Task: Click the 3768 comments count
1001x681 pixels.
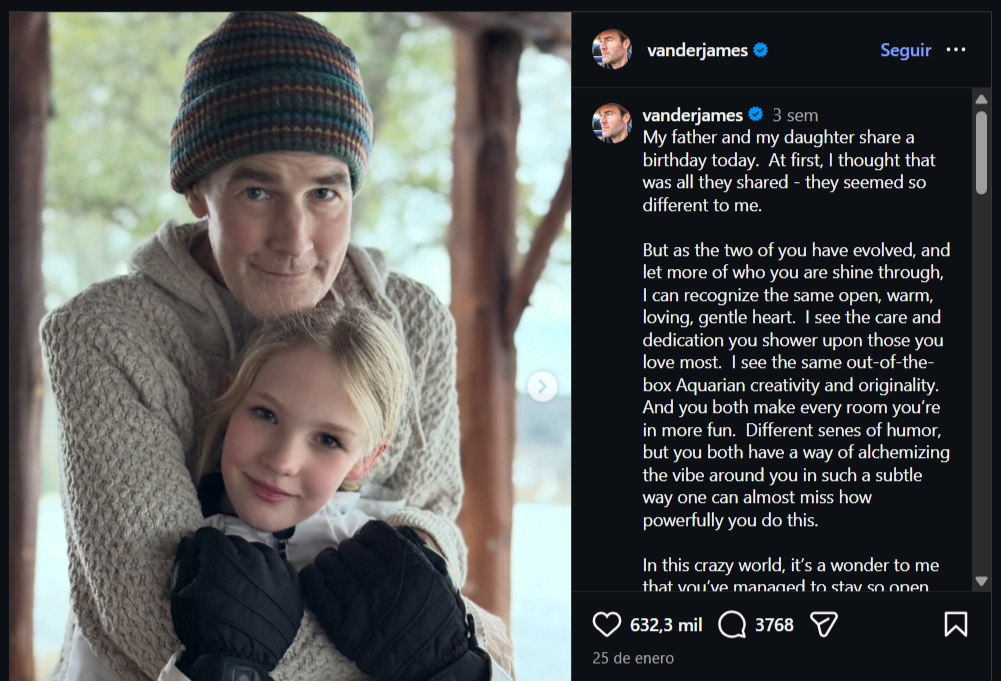Action: (x=774, y=625)
